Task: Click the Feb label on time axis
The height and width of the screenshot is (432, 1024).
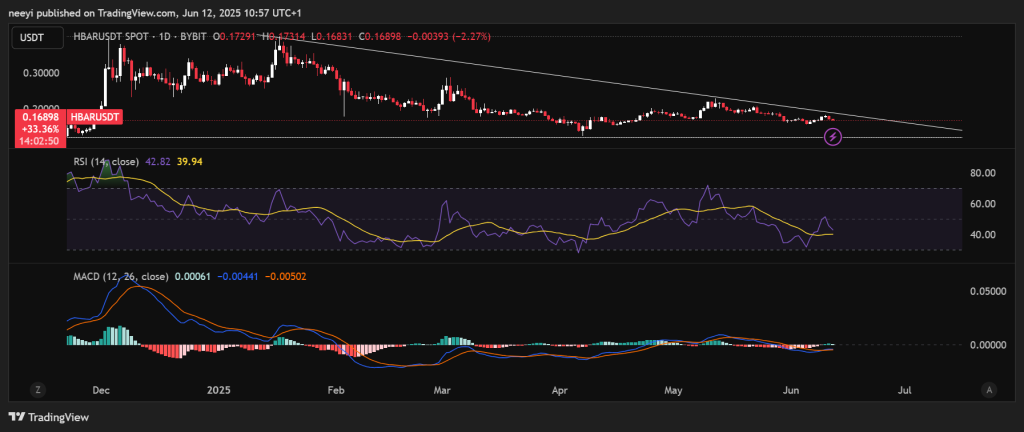Action: pos(336,390)
